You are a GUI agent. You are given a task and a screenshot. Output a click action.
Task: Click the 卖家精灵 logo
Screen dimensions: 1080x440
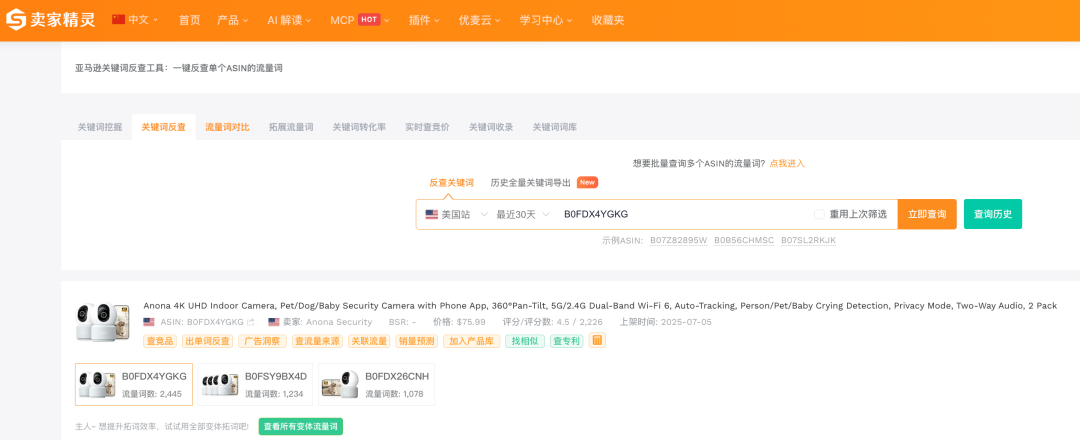pyautogui.click(x=51, y=19)
